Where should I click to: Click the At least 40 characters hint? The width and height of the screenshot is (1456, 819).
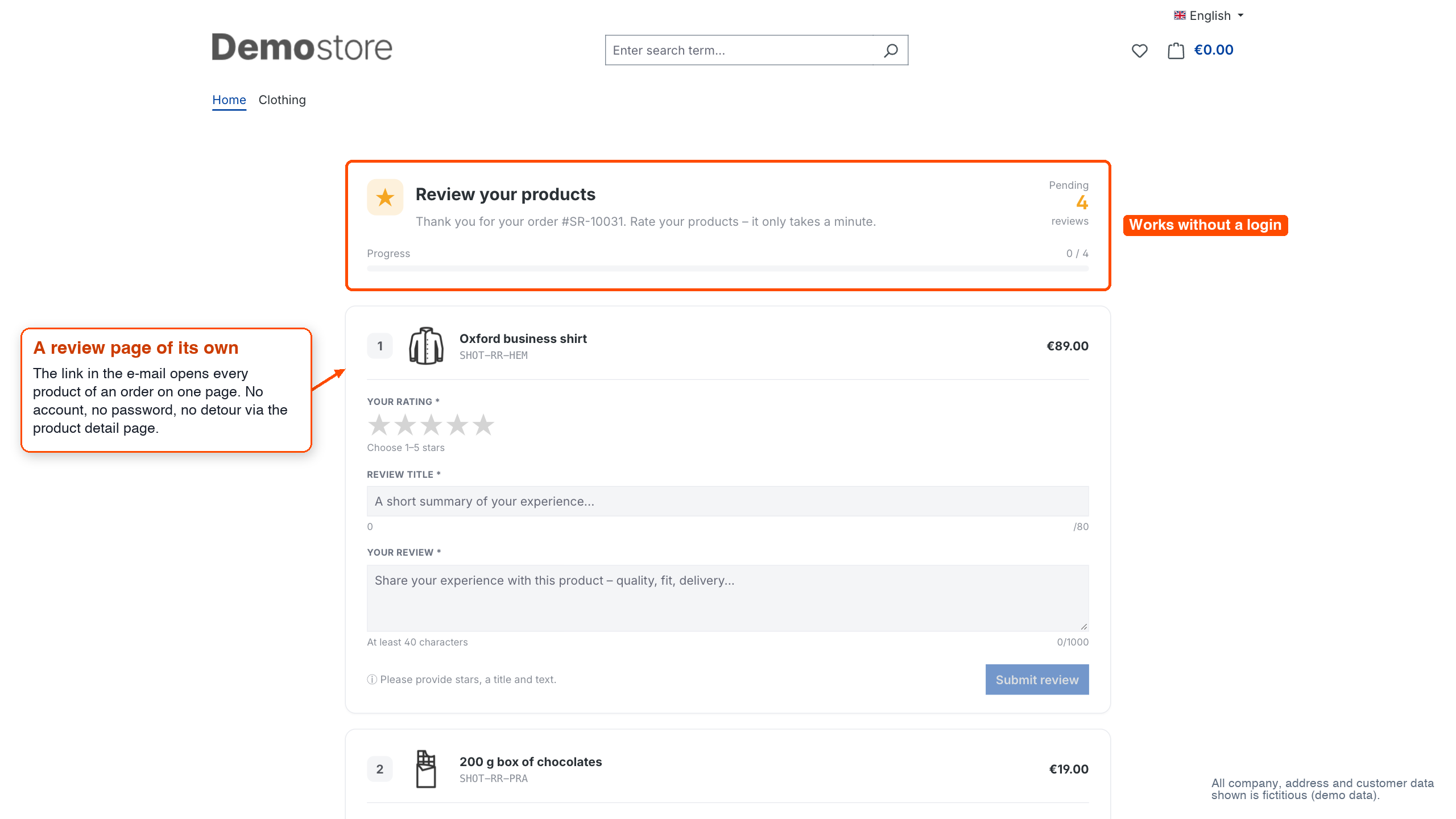[417, 642]
